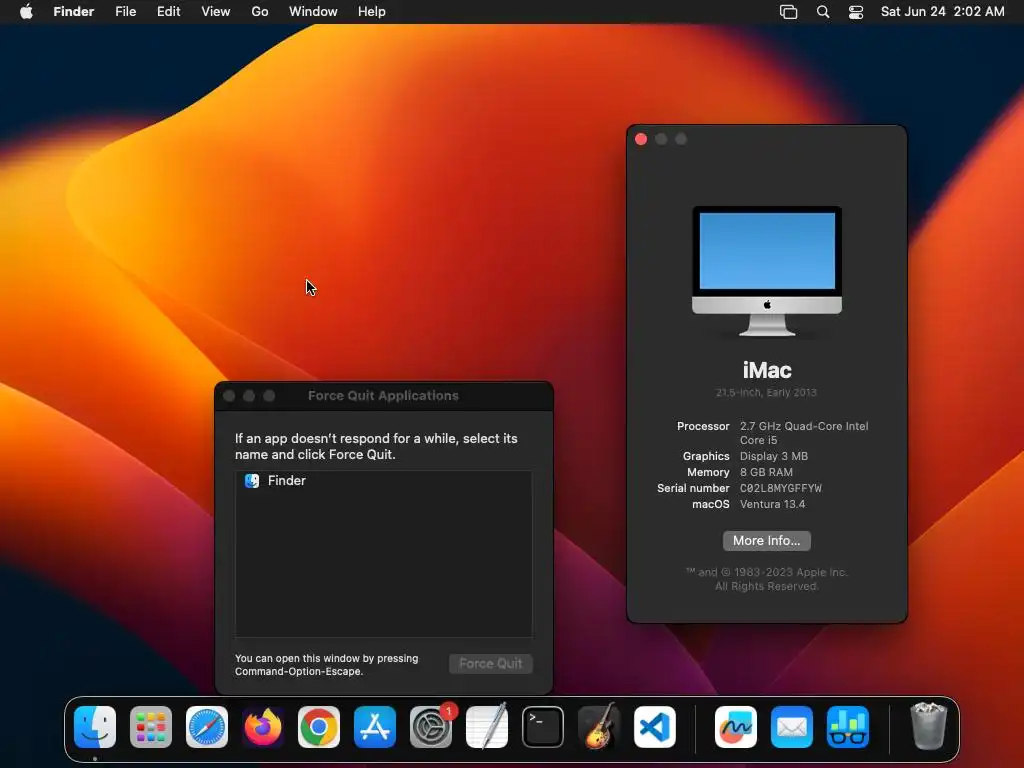The width and height of the screenshot is (1024, 768).
Task: Click the Ventura 13.4 macOS version
Action: coord(772,504)
